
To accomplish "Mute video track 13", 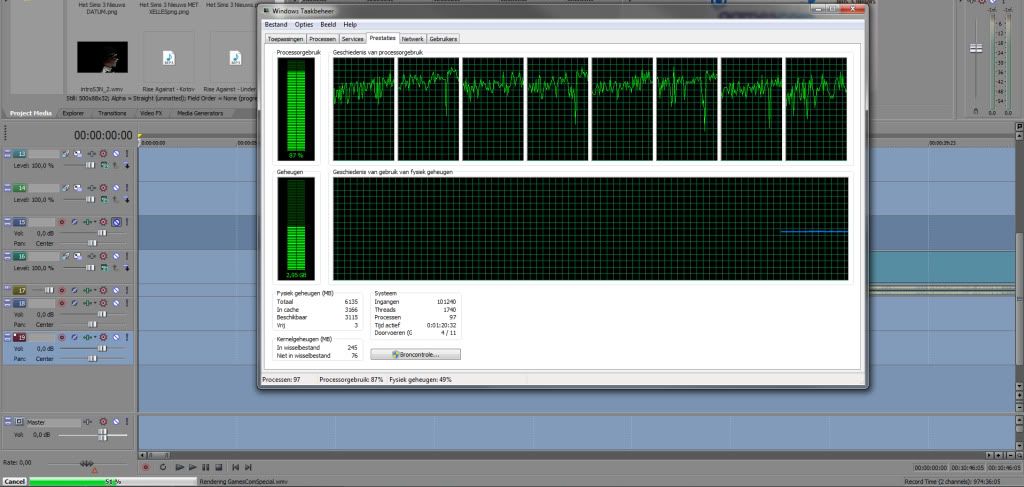I will 116,153.
